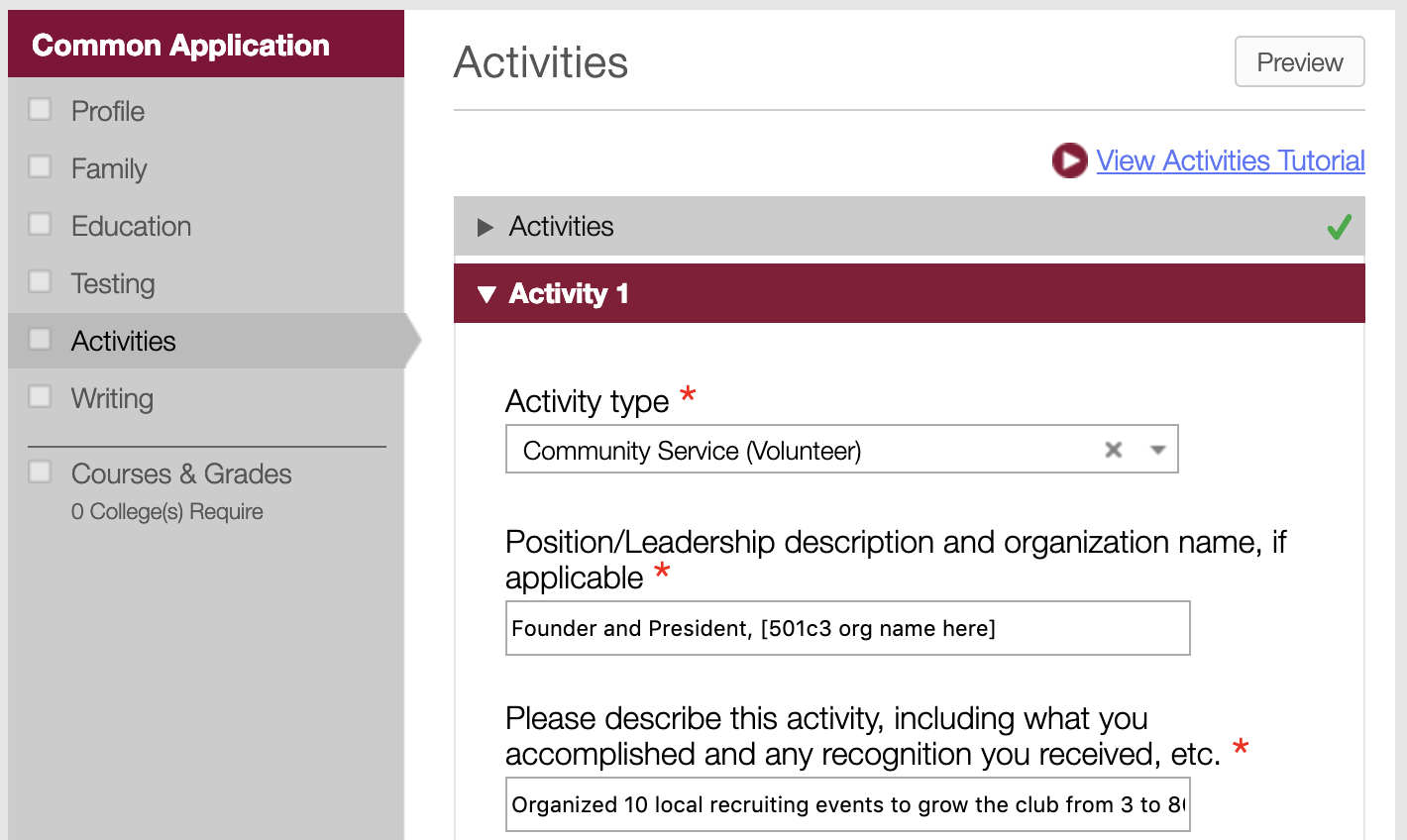Click the '0 College(s) Require' text
The image size is (1407, 840).
point(167,512)
